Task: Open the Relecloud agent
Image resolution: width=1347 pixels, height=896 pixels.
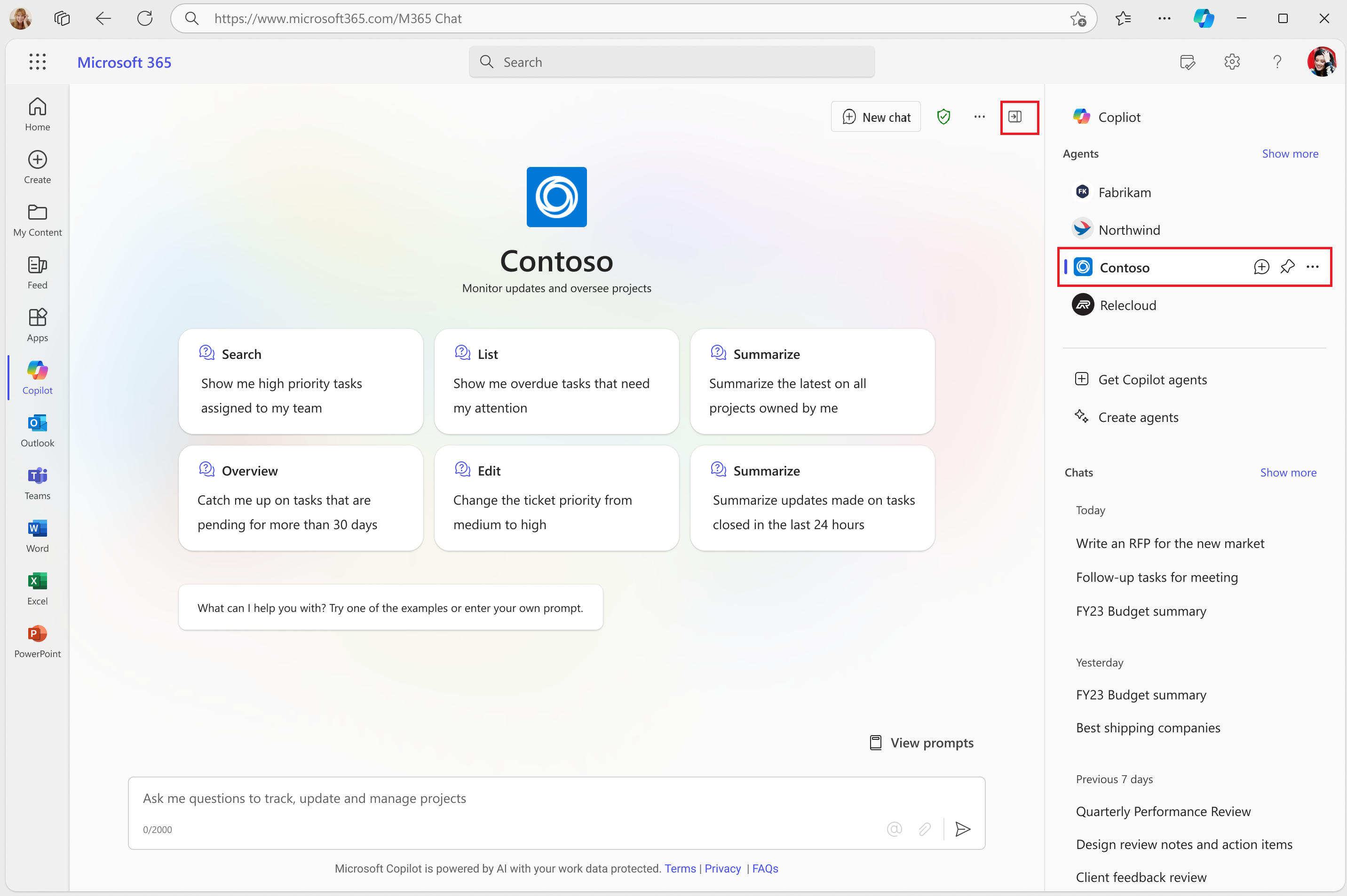Action: coord(1127,305)
